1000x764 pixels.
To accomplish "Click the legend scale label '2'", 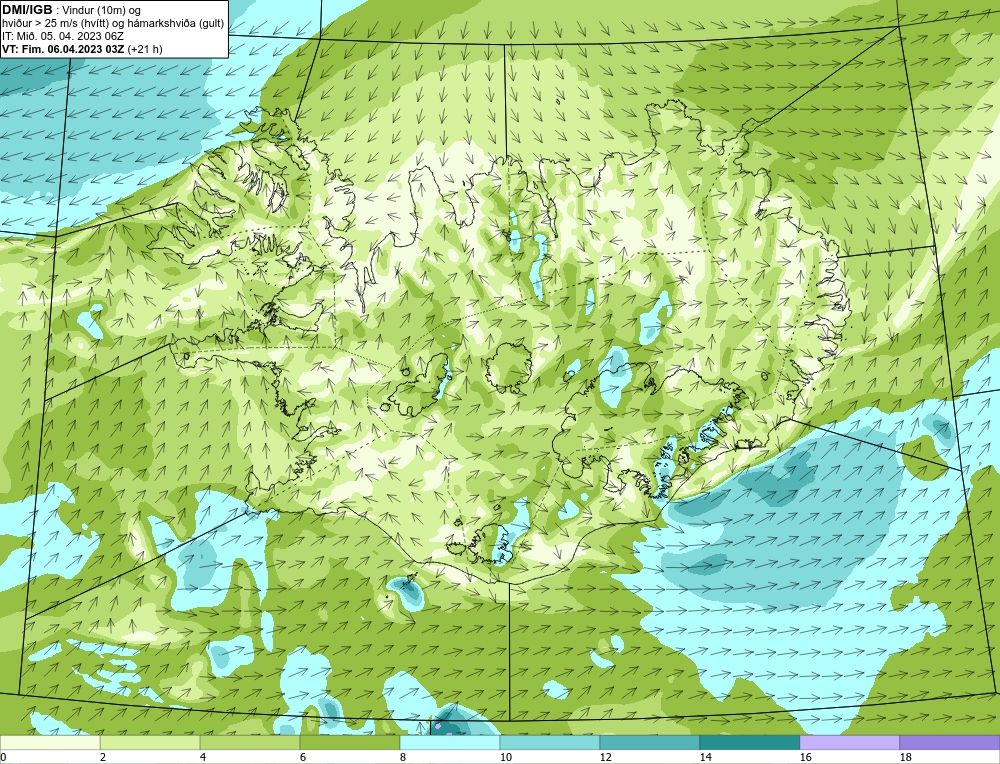I will point(103,757).
